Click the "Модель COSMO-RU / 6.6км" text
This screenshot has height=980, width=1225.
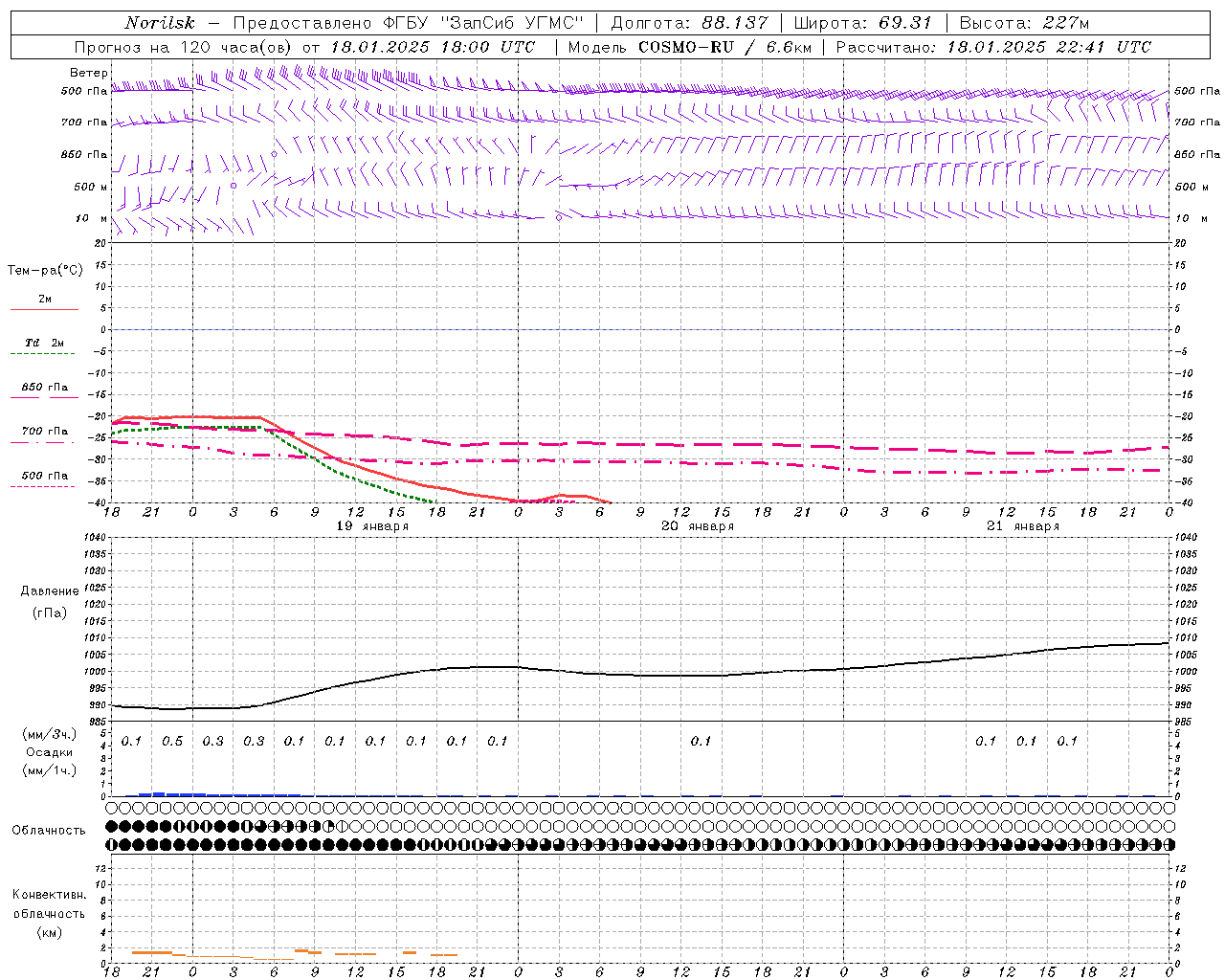point(690,47)
